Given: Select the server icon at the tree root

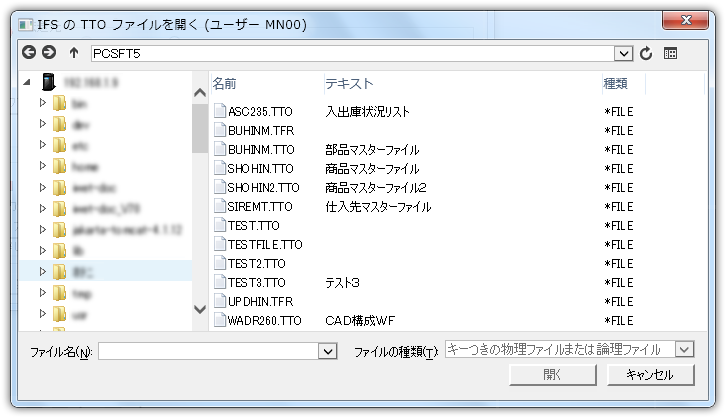Looking at the screenshot, I should click(47, 83).
